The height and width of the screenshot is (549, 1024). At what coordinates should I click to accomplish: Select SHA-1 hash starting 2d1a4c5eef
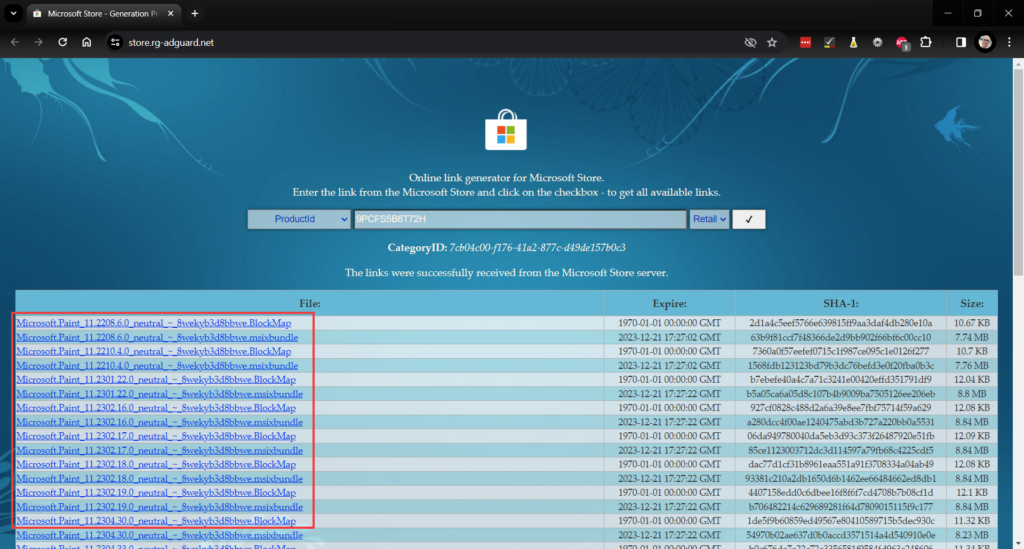pos(840,323)
